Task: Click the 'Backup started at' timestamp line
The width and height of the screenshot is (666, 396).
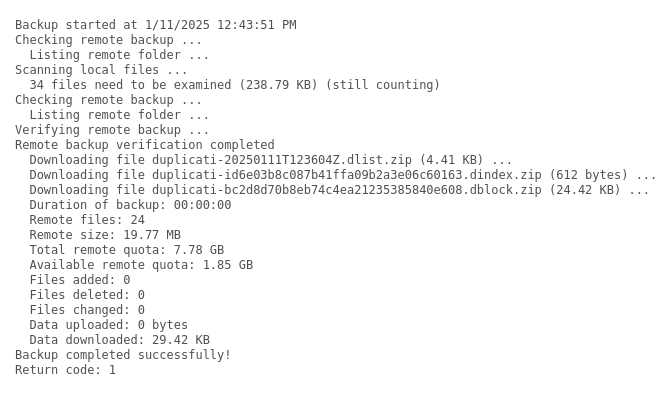Action: point(155,25)
